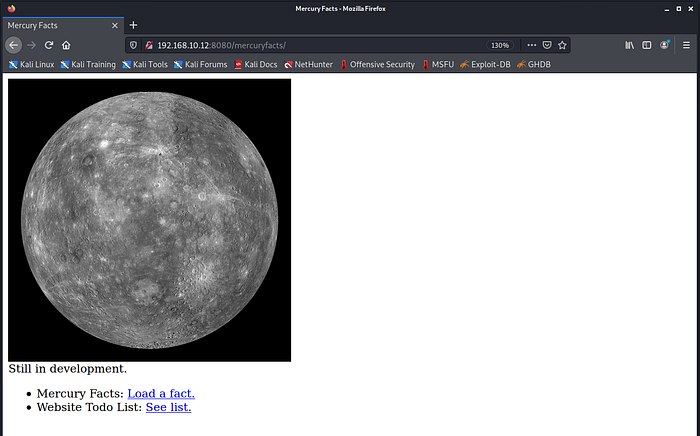Image resolution: width=700 pixels, height=436 pixels.
Task: Open the 'See list.' todo link
Action: [x=168, y=407]
